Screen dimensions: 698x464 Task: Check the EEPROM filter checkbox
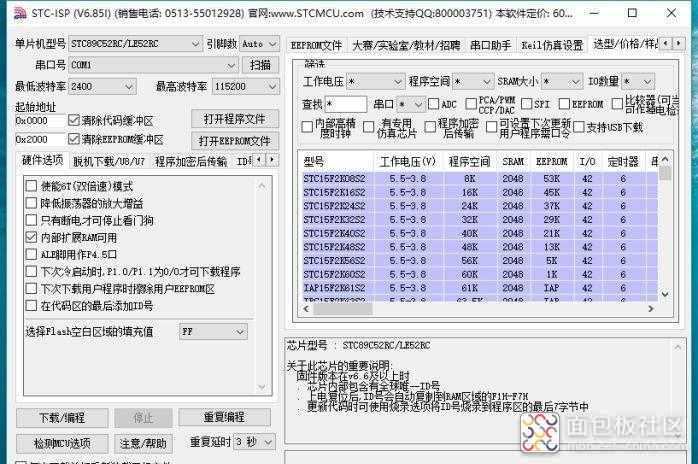tap(564, 104)
